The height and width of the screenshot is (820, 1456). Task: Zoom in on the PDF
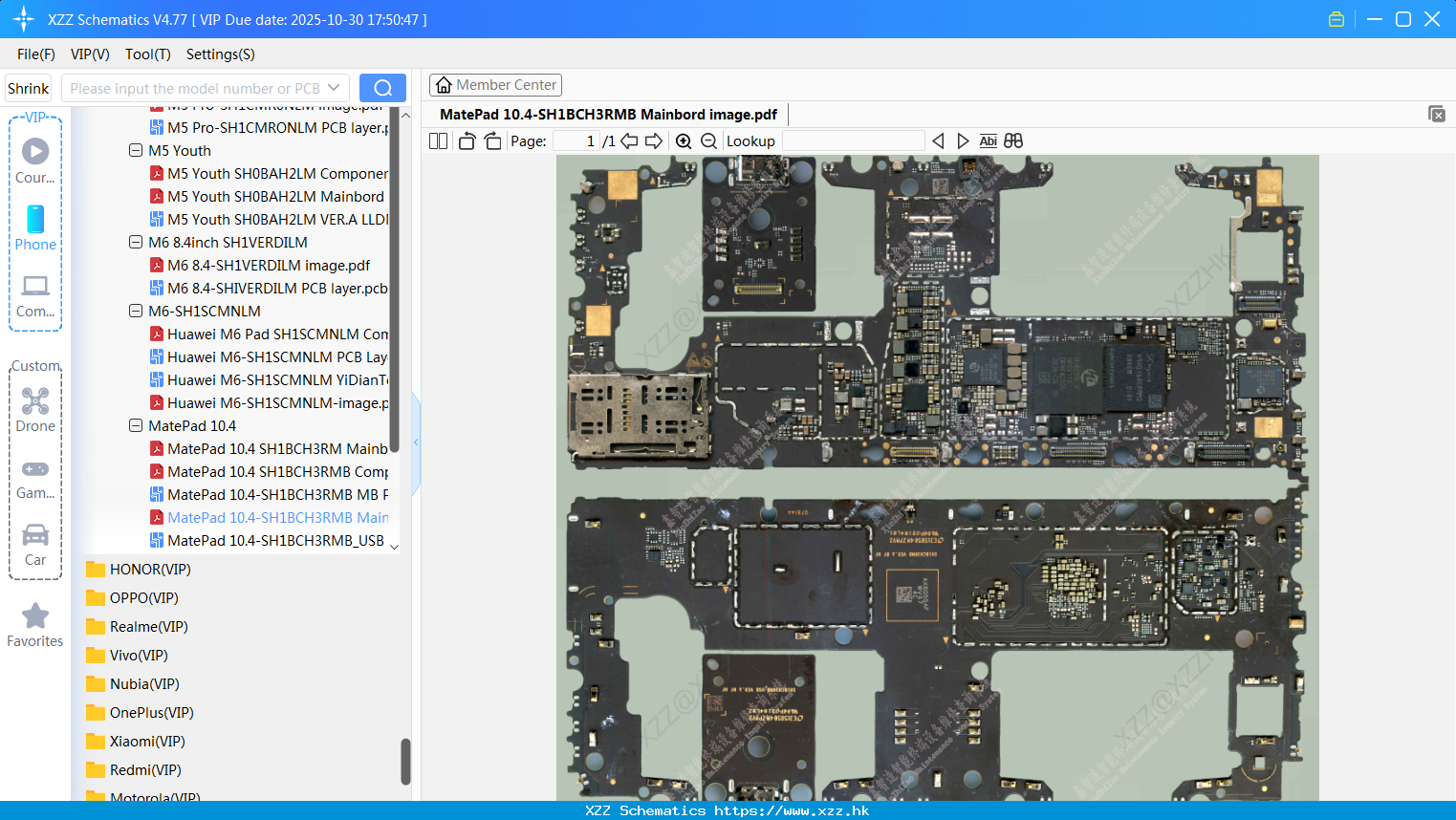(684, 141)
